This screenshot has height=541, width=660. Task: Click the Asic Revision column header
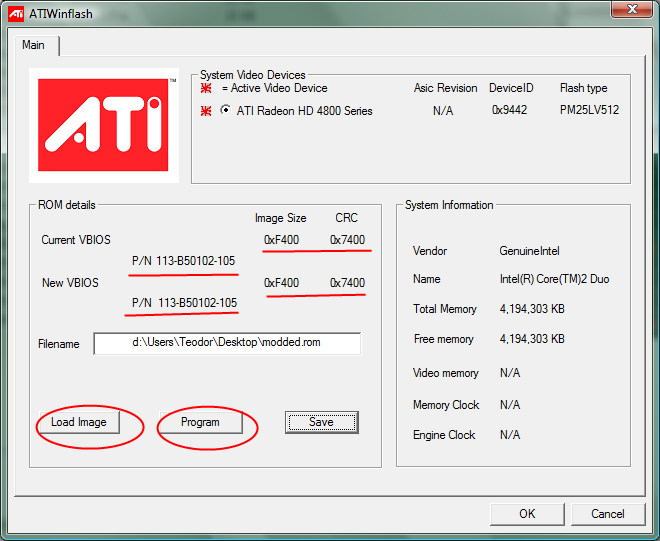pos(445,88)
